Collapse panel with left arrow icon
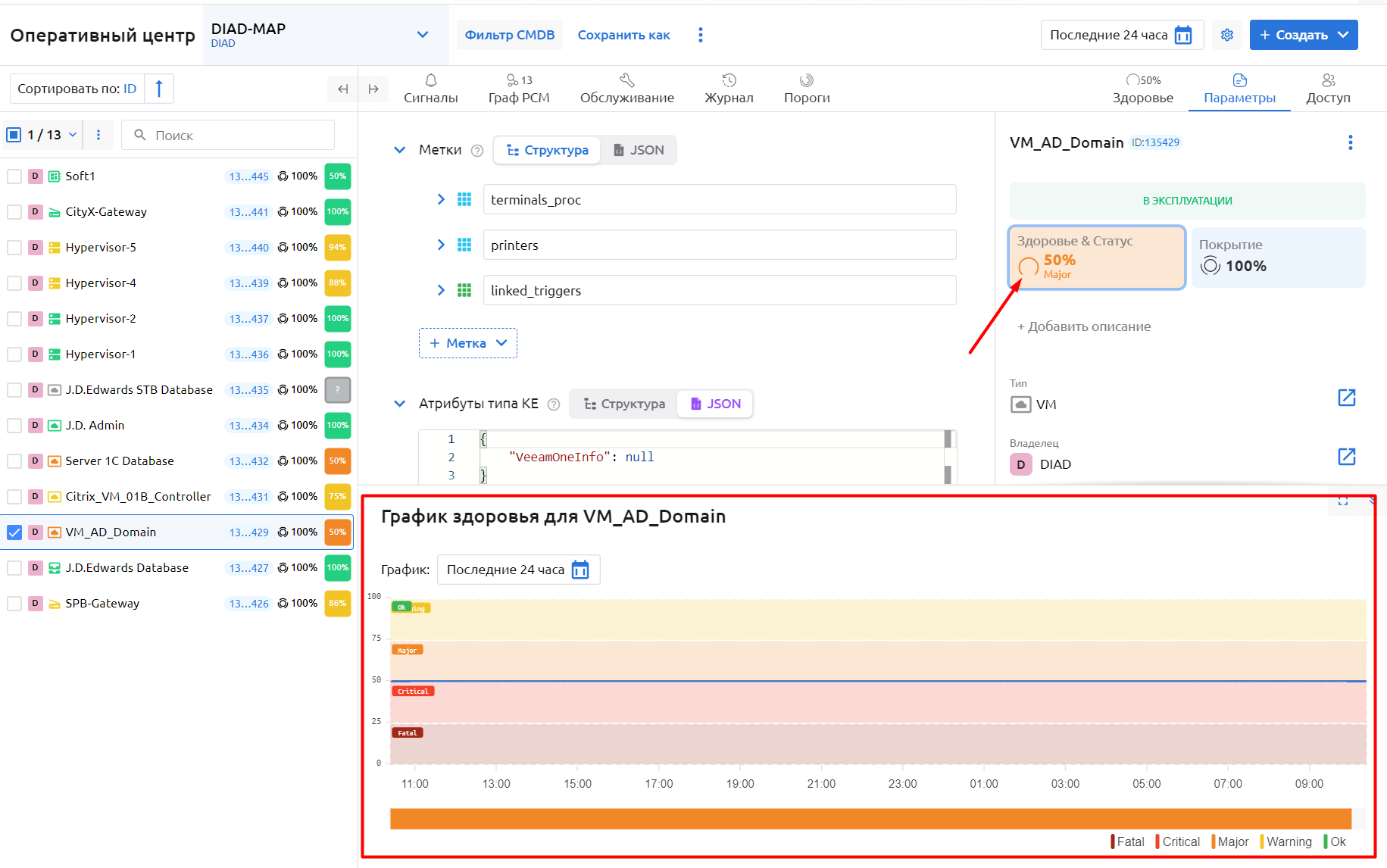 (x=342, y=89)
